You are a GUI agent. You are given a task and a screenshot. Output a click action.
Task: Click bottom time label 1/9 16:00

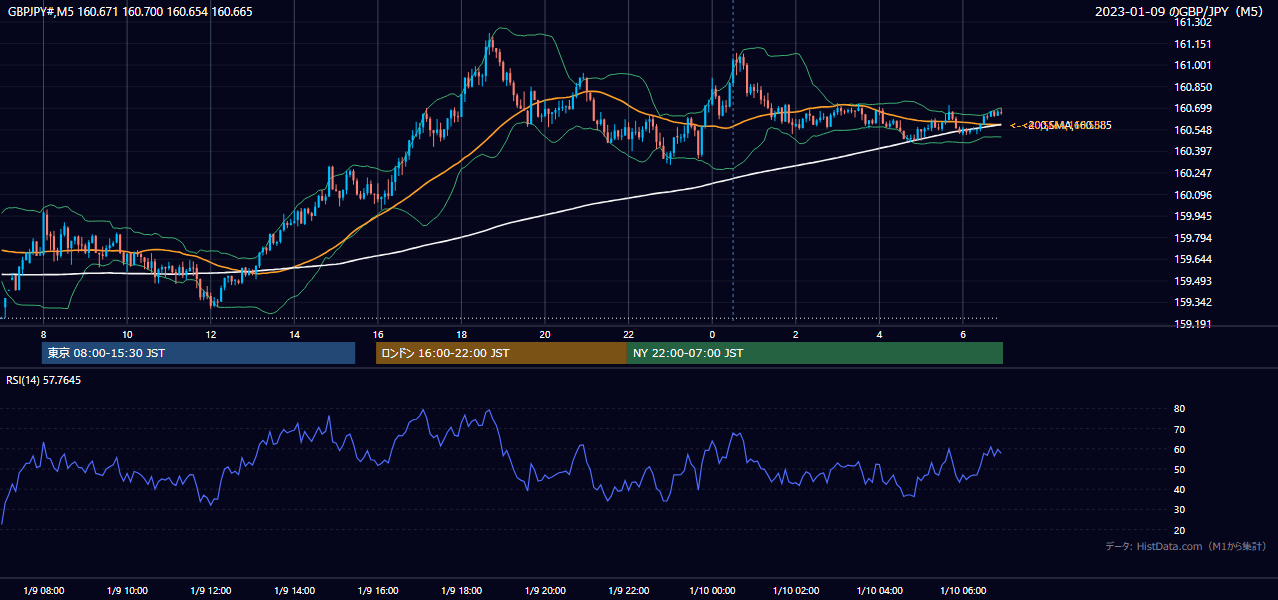coord(377,591)
